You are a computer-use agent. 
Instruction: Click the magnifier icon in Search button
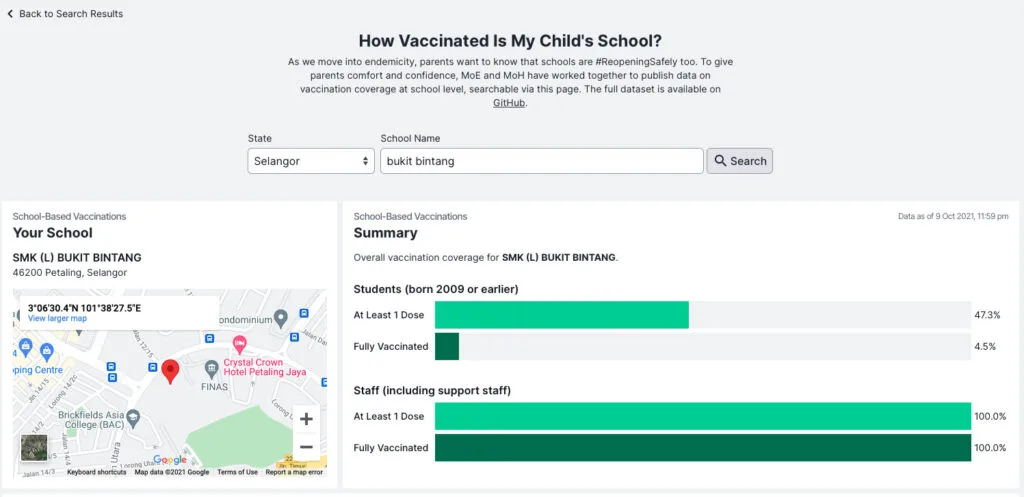click(720, 161)
